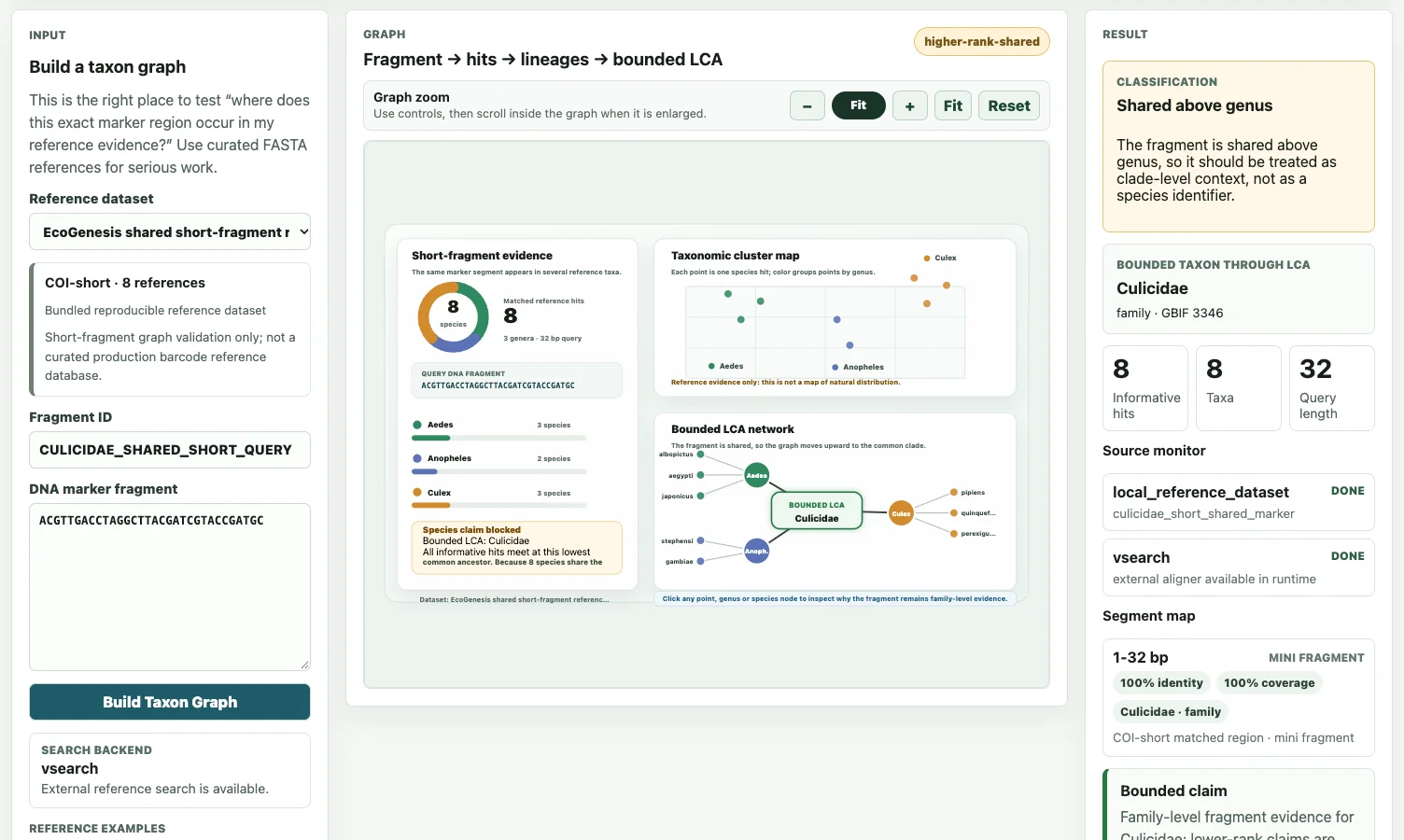Click the Culex species progress bar
1404x840 pixels.
(x=499, y=505)
